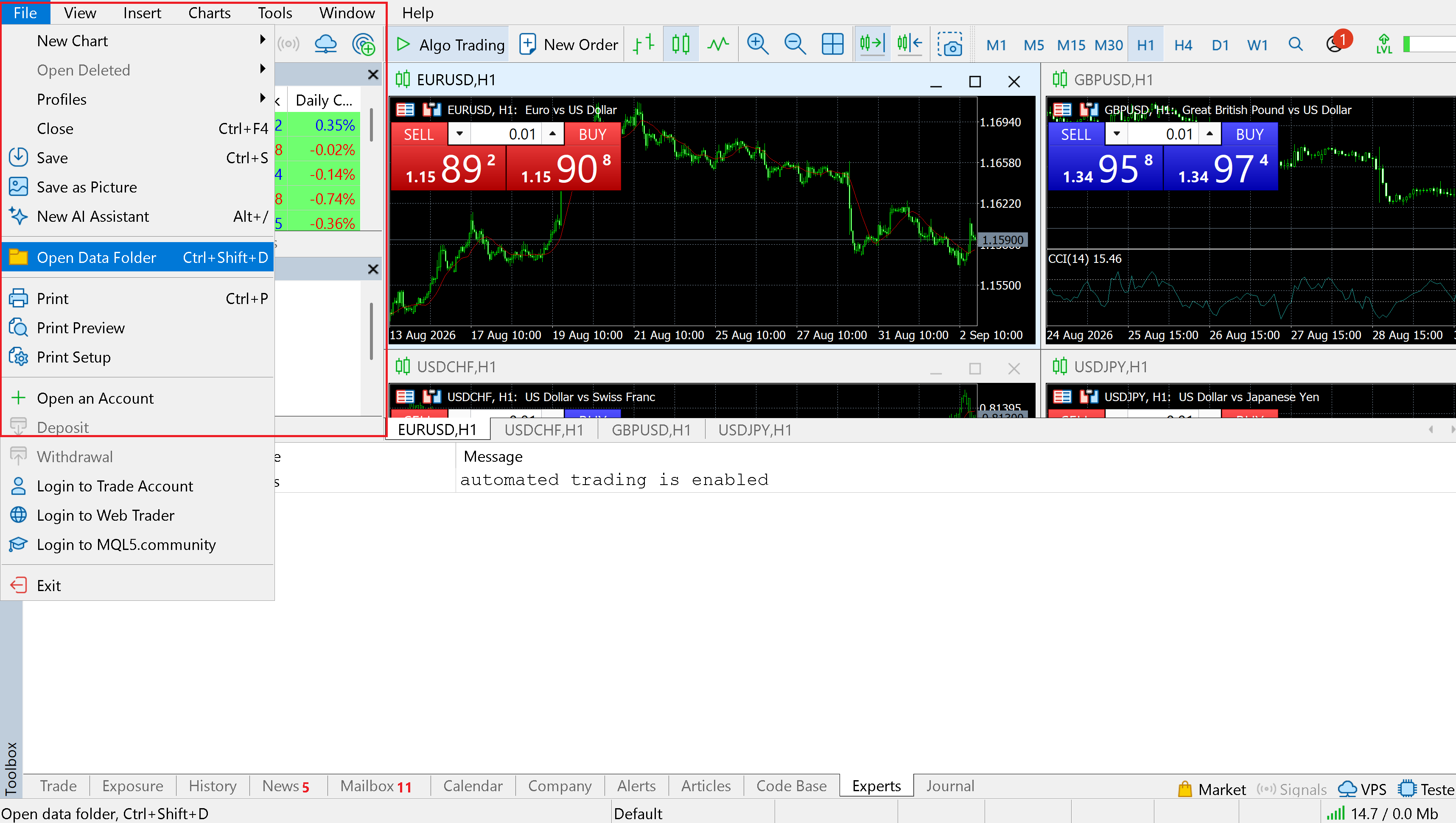Screen dimensions: 1456x823
Task: Click the signals broadcast icon in toolbar
Action: tap(288, 44)
